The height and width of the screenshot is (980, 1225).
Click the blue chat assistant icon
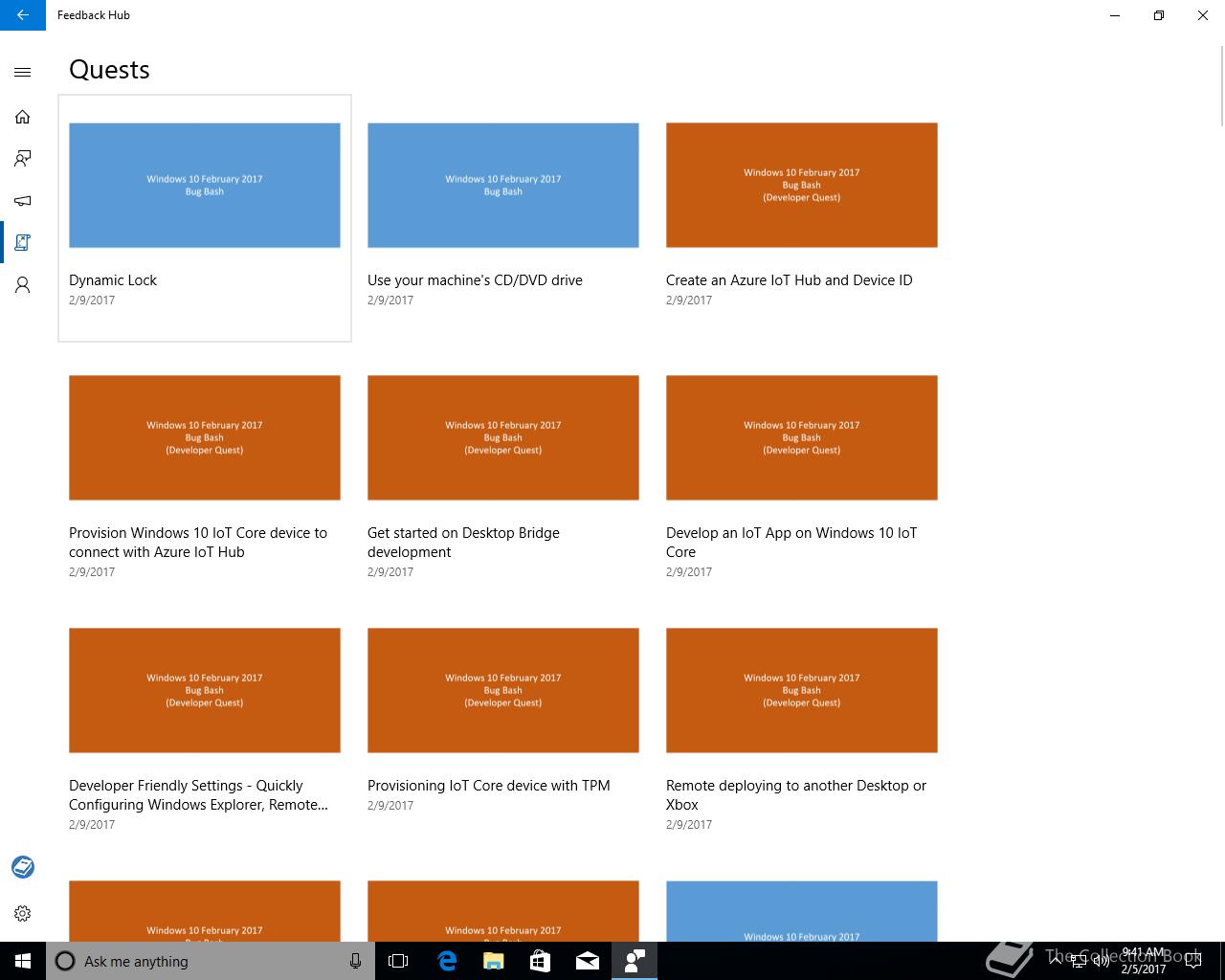click(23, 867)
